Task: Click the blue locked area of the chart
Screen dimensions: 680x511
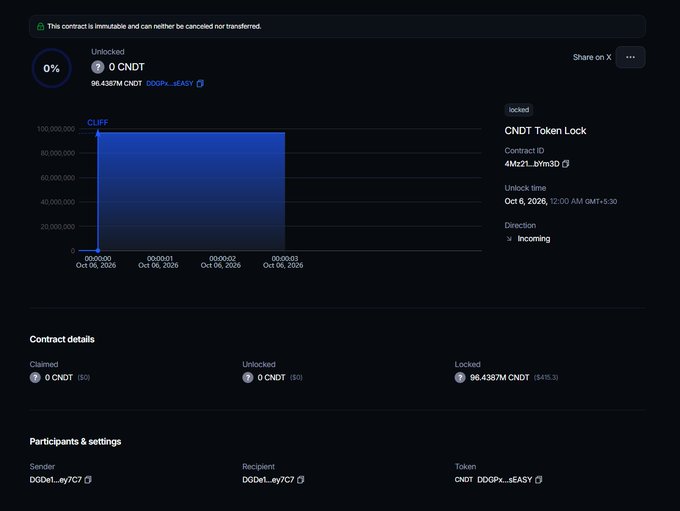Action: pos(191,191)
